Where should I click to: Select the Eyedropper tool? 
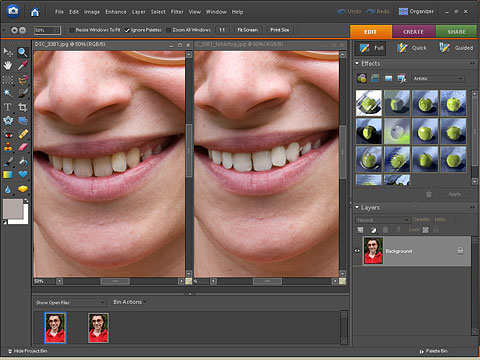pyautogui.click(x=22, y=65)
